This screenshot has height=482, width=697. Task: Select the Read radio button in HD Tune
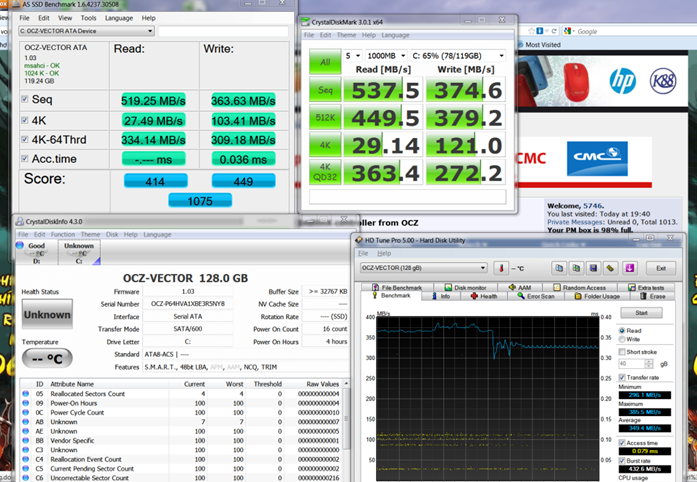pyautogui.click(x=622, y=330)
